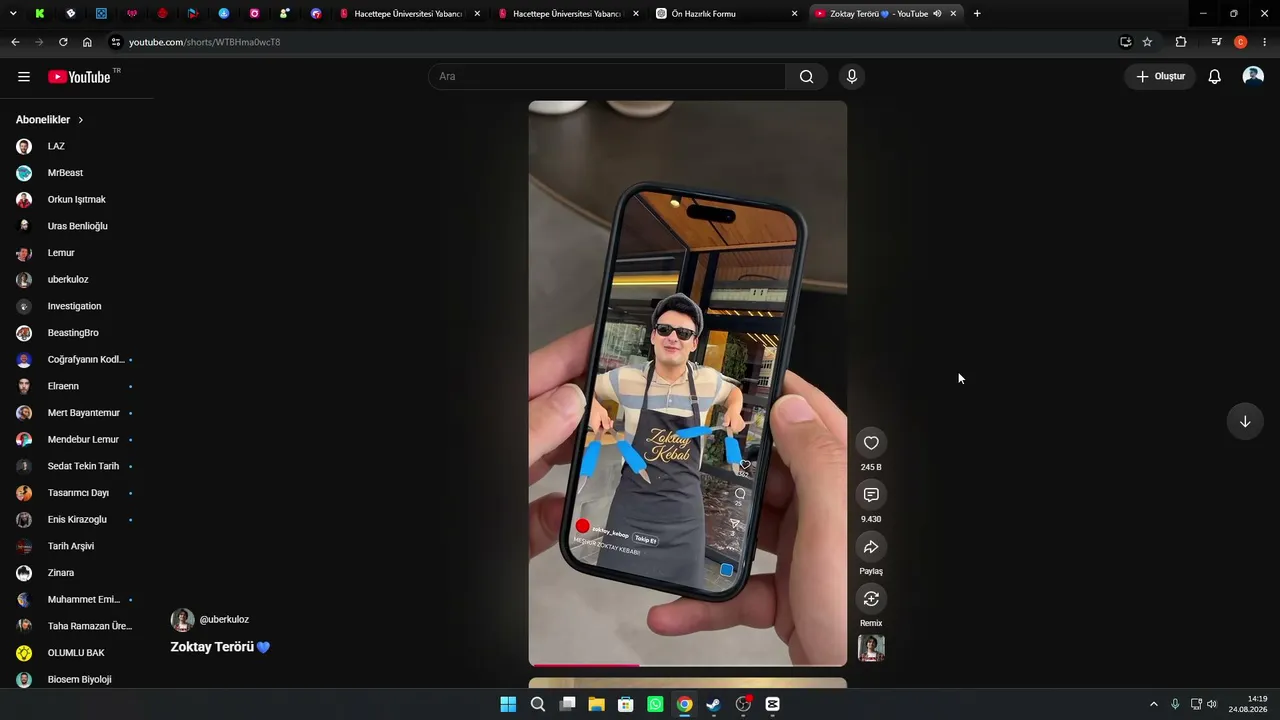Close the Zoktay Terörü YouTube tab
Viewport: 1280px width, 720px height.
953,14
